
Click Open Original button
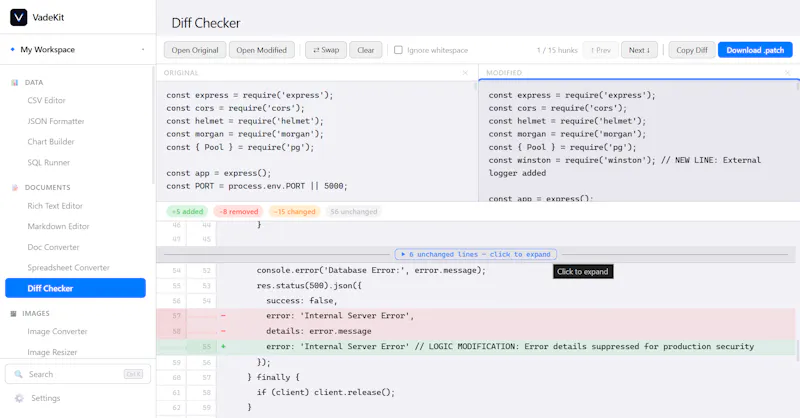(x=195, y=50)
